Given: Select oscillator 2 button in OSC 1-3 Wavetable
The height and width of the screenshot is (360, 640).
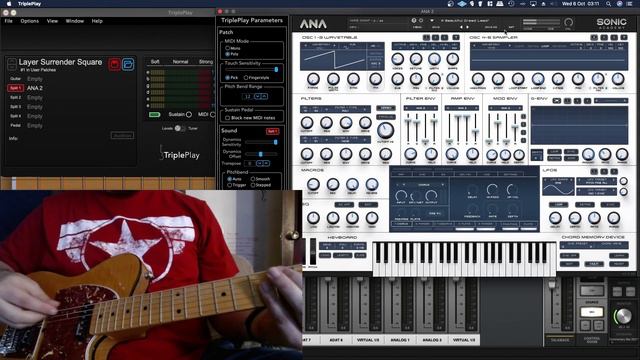Looking at the screenshot, I should (436, 38).
